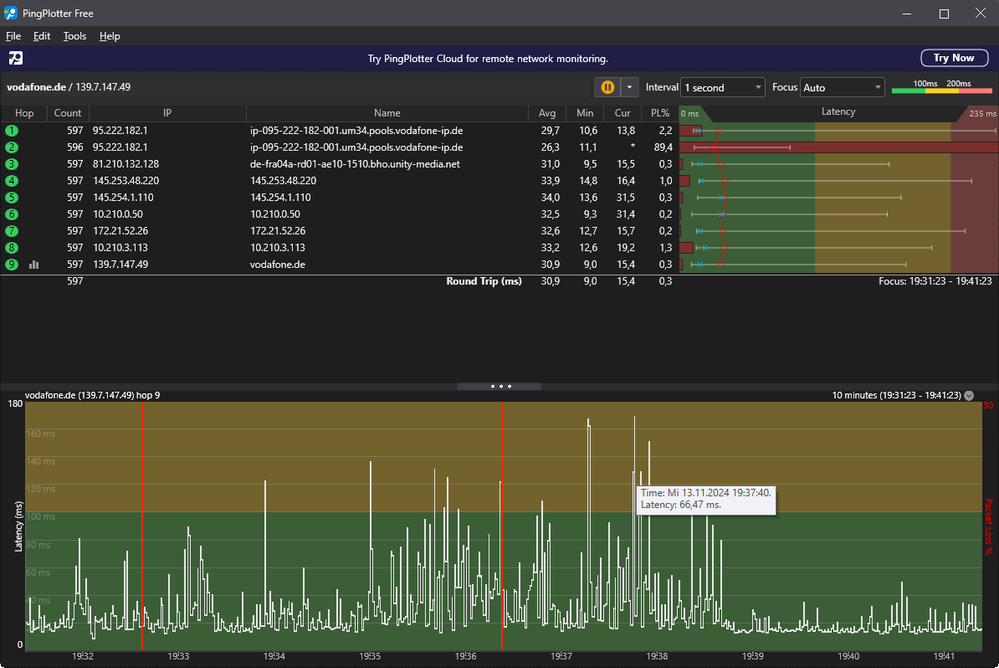
Task: Click the Try Now button
Action: [953, 58]
